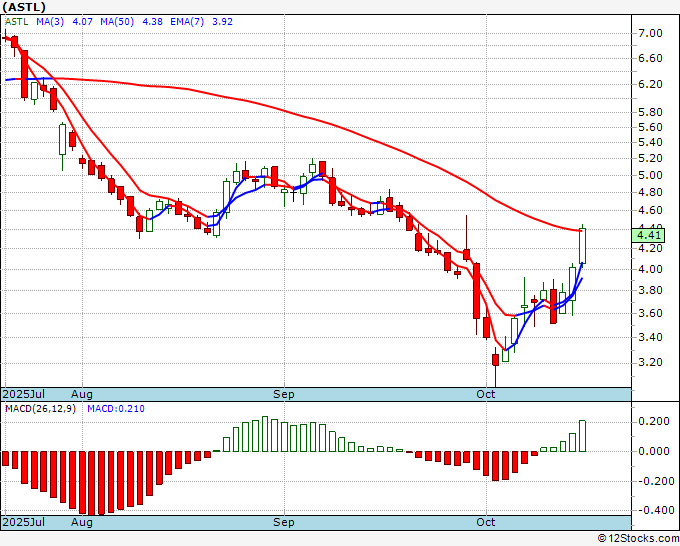Select the ASTL legend label

(17, 21)
